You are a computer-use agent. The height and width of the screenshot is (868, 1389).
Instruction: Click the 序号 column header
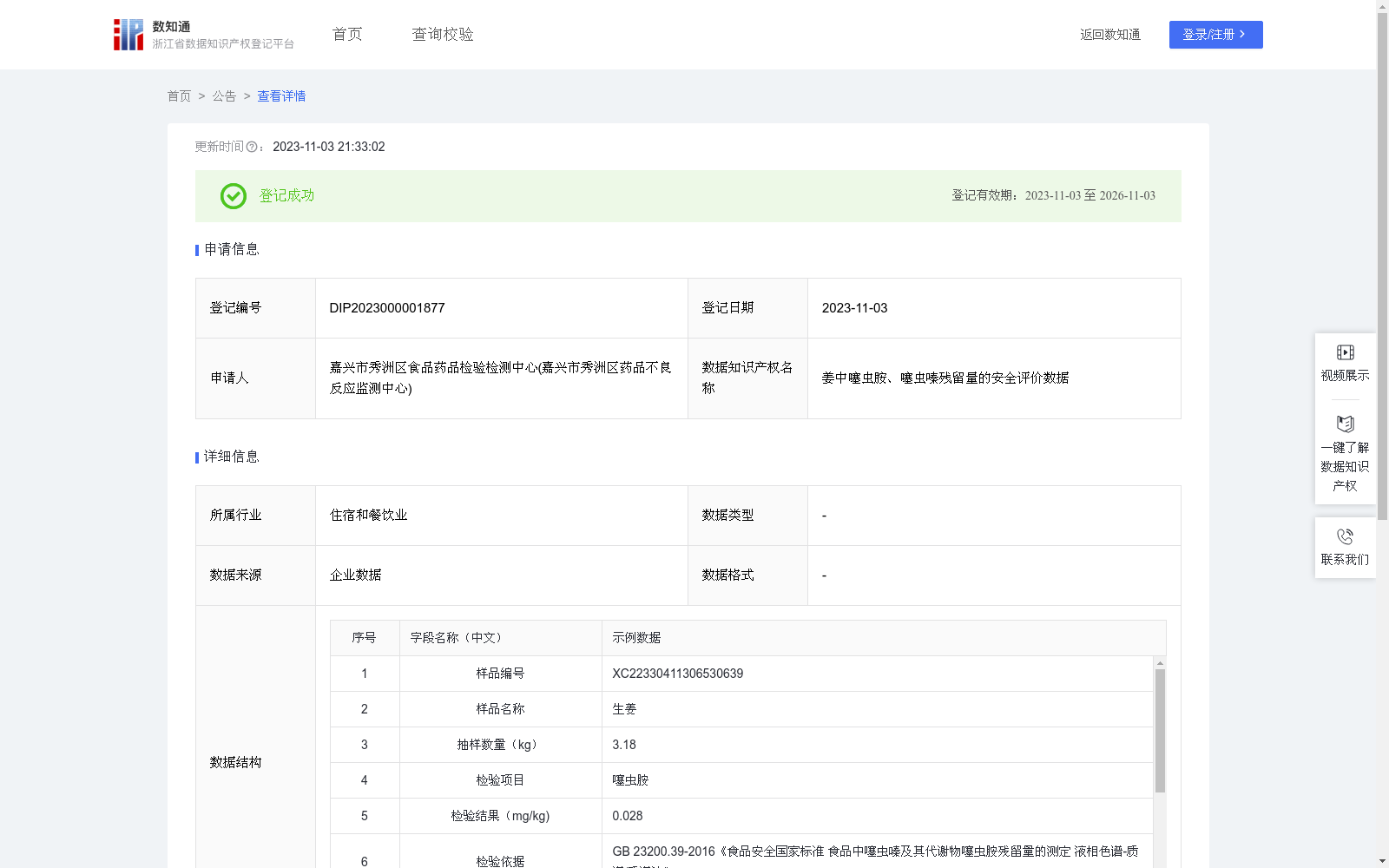pyautogui.click(x=364, y=638)
